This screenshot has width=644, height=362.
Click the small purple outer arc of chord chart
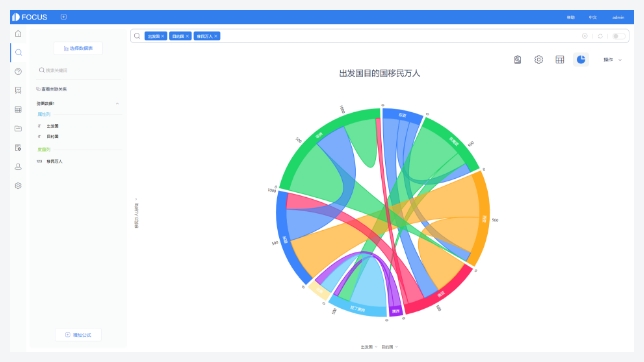click(x=396, y=311)
